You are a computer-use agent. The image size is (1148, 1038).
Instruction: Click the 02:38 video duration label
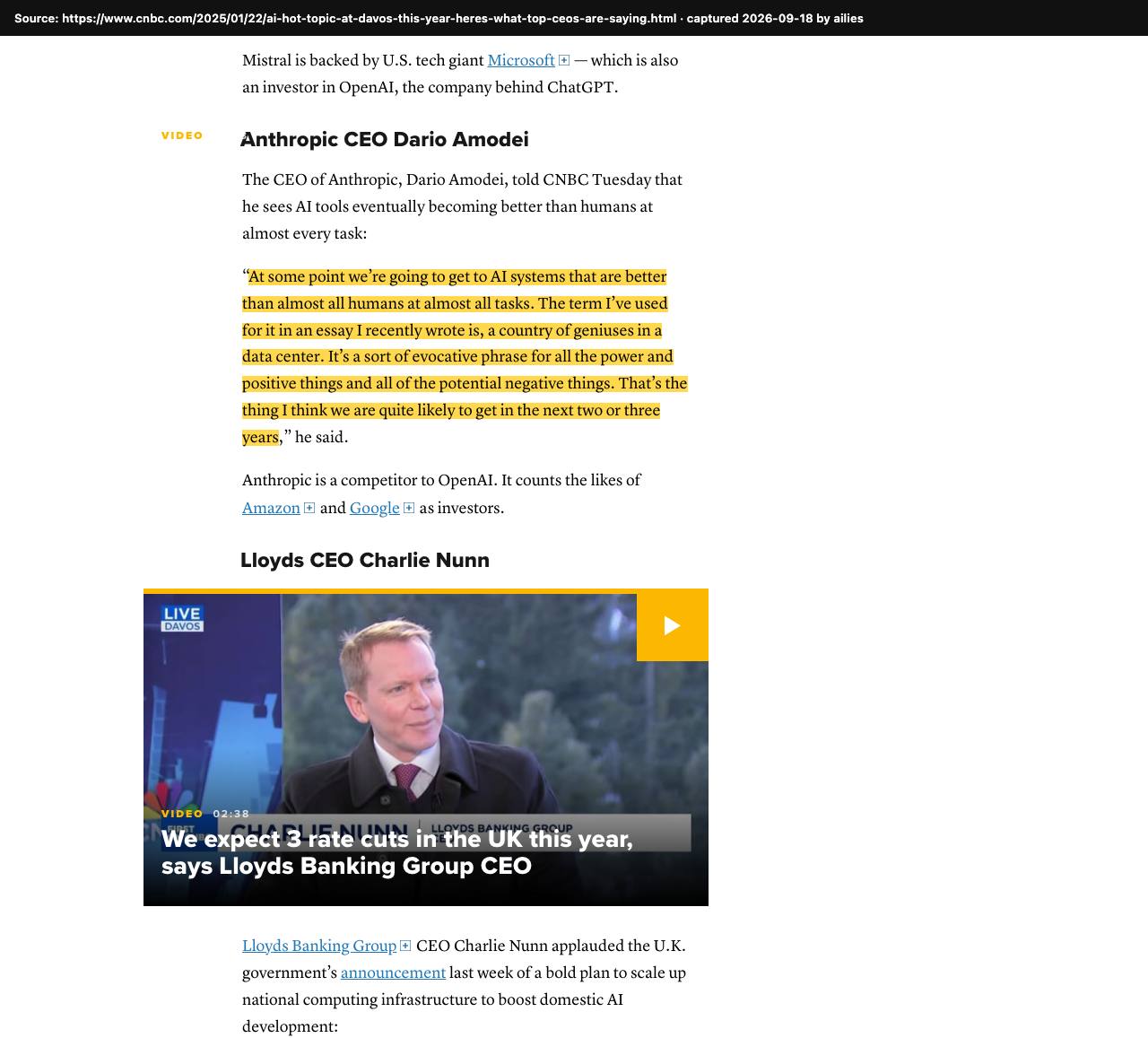pyautogui.click(x=231, y=814)
